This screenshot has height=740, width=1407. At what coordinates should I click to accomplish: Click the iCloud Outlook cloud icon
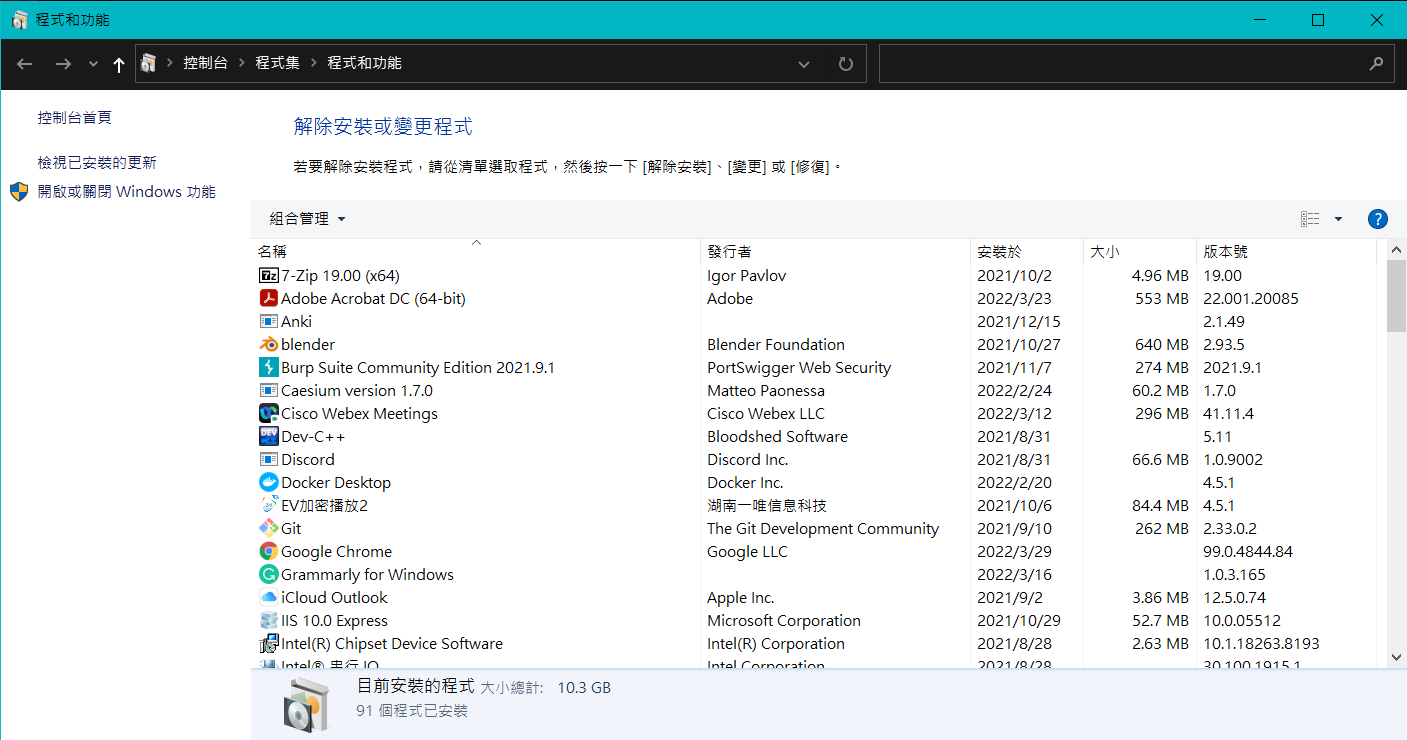click(x=268, y=597)
